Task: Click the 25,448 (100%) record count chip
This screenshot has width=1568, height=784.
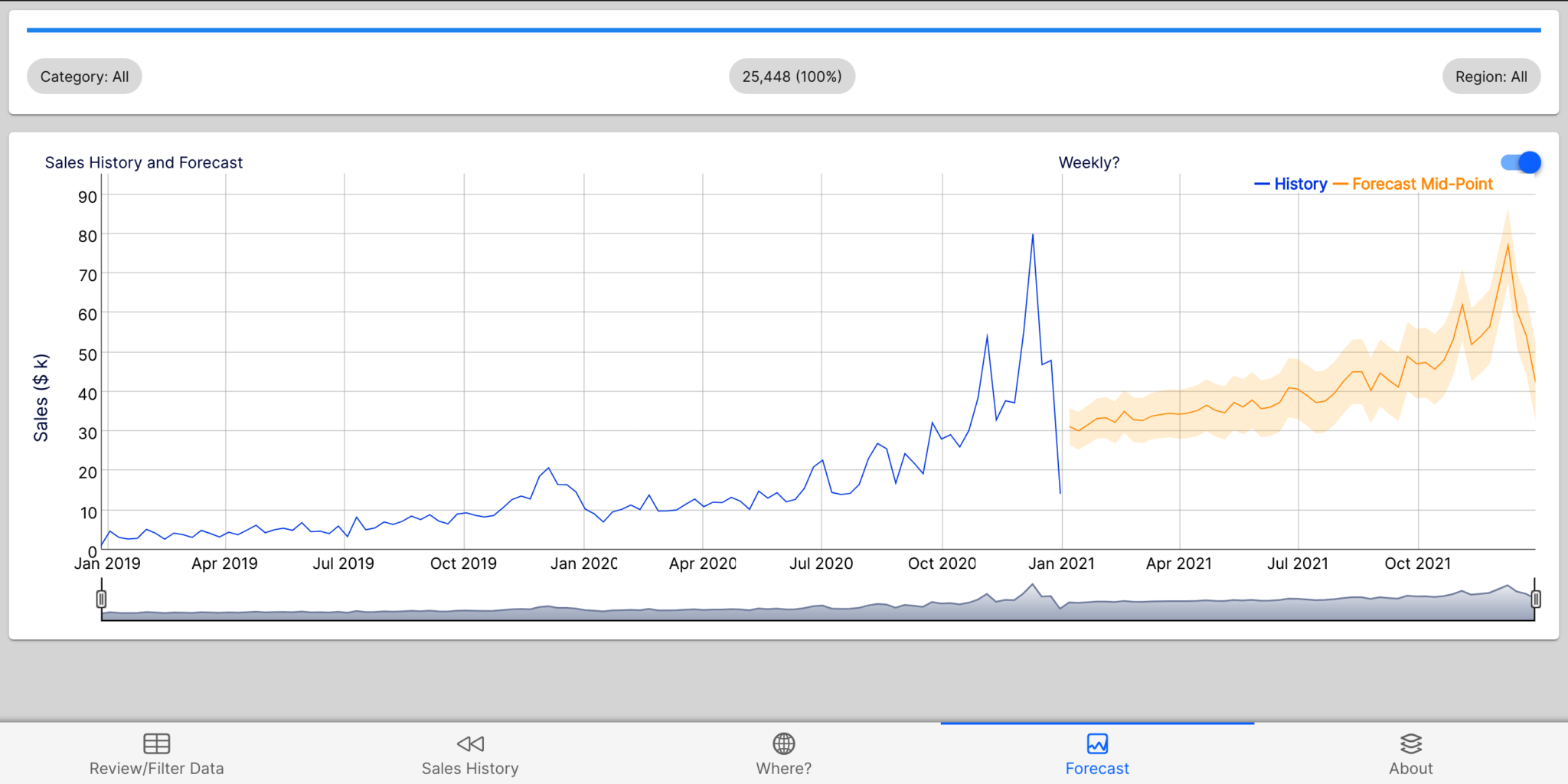Action: (x=792, y=77)
